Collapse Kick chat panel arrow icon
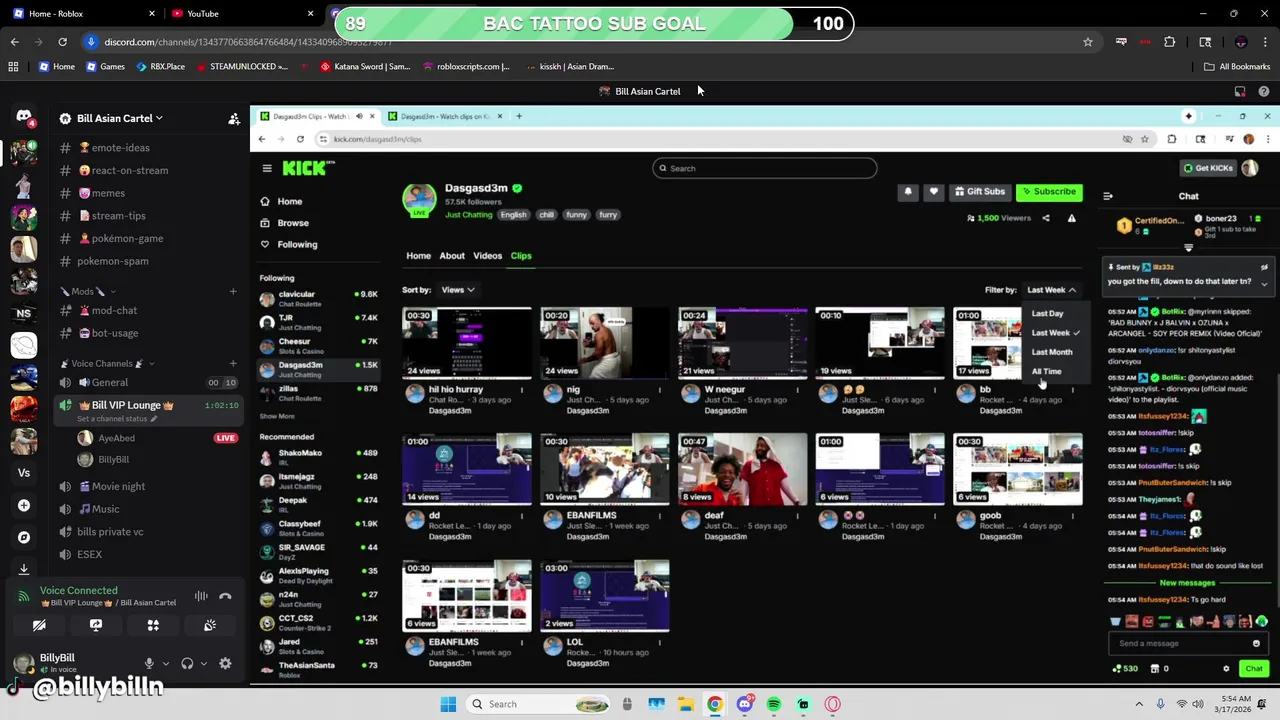The image size is (1280, 720). click(x=1108, y=196)
